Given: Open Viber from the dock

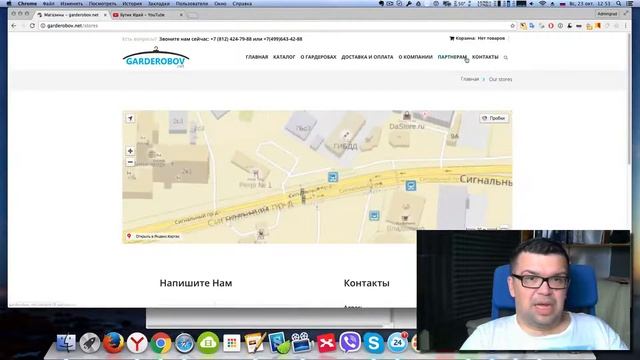Looking at the screenshot, I should click(x=350, y=343).
